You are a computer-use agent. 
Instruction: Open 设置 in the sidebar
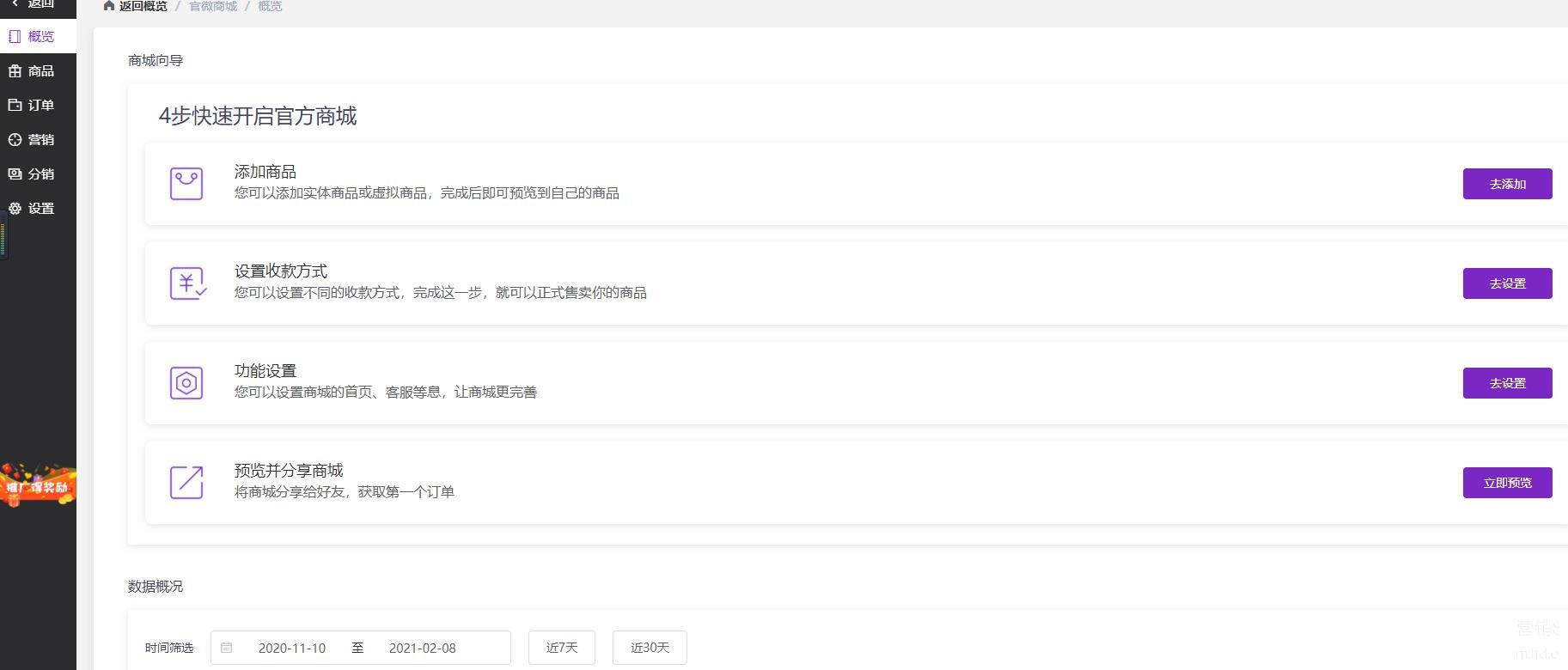click(x=39, y=208)
